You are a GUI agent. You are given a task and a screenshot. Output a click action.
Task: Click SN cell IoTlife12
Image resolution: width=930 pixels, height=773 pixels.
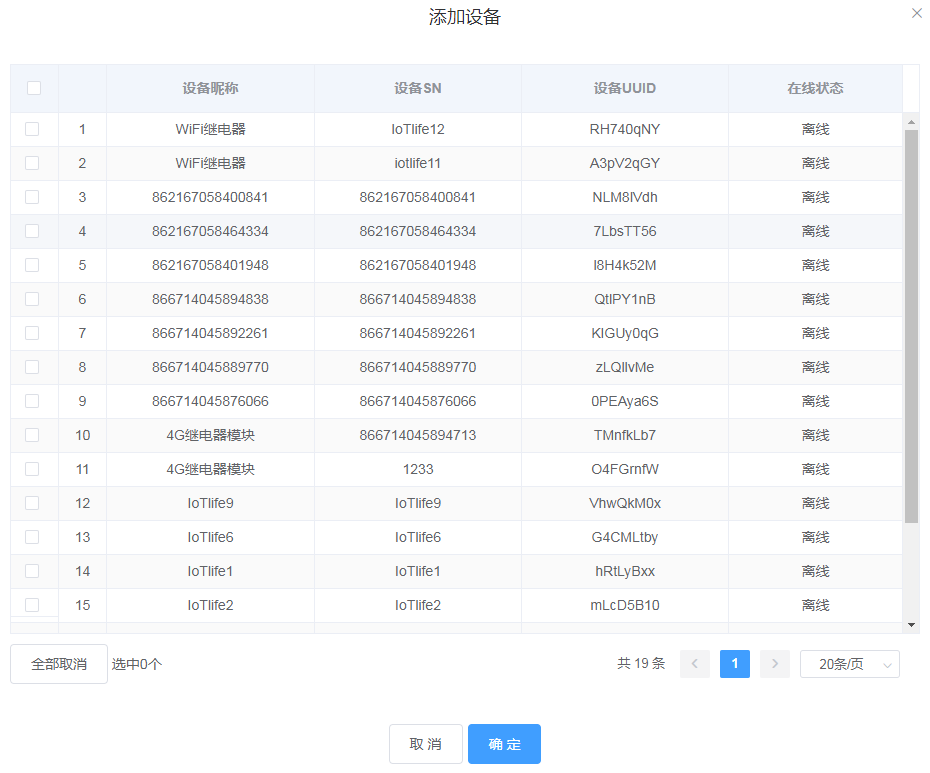(418, 129)
